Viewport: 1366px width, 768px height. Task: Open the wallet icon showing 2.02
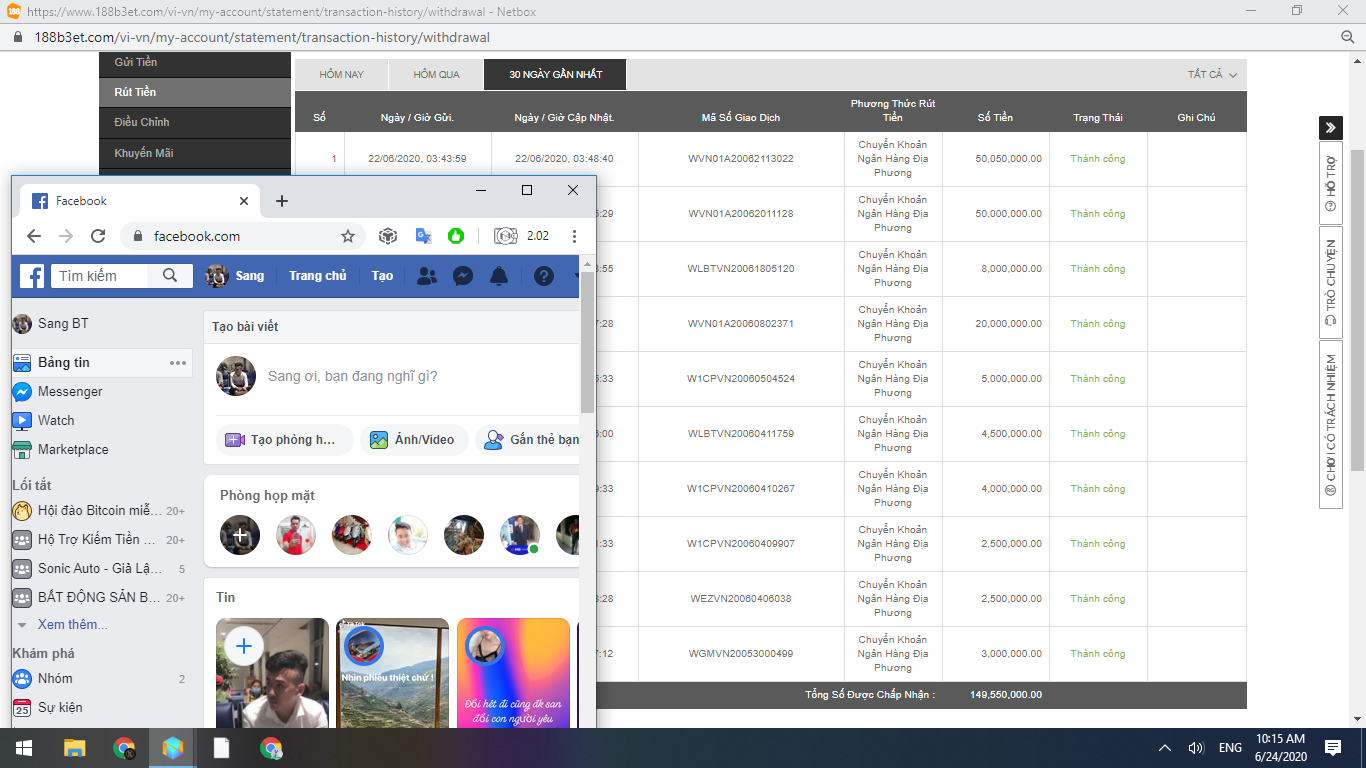[x=505, y=236]
